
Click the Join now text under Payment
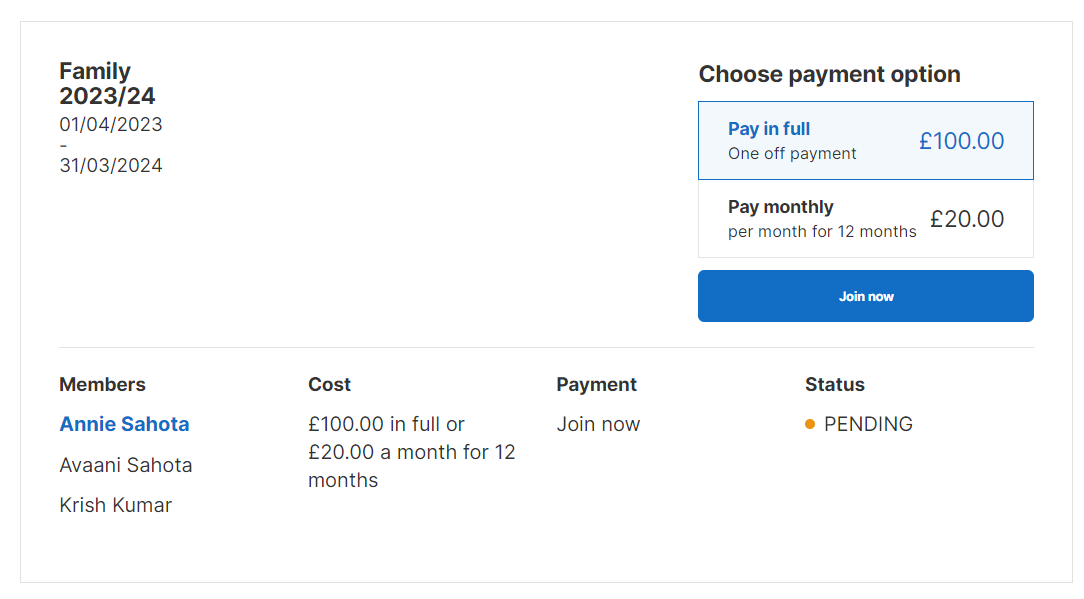[x=599, y=424]
